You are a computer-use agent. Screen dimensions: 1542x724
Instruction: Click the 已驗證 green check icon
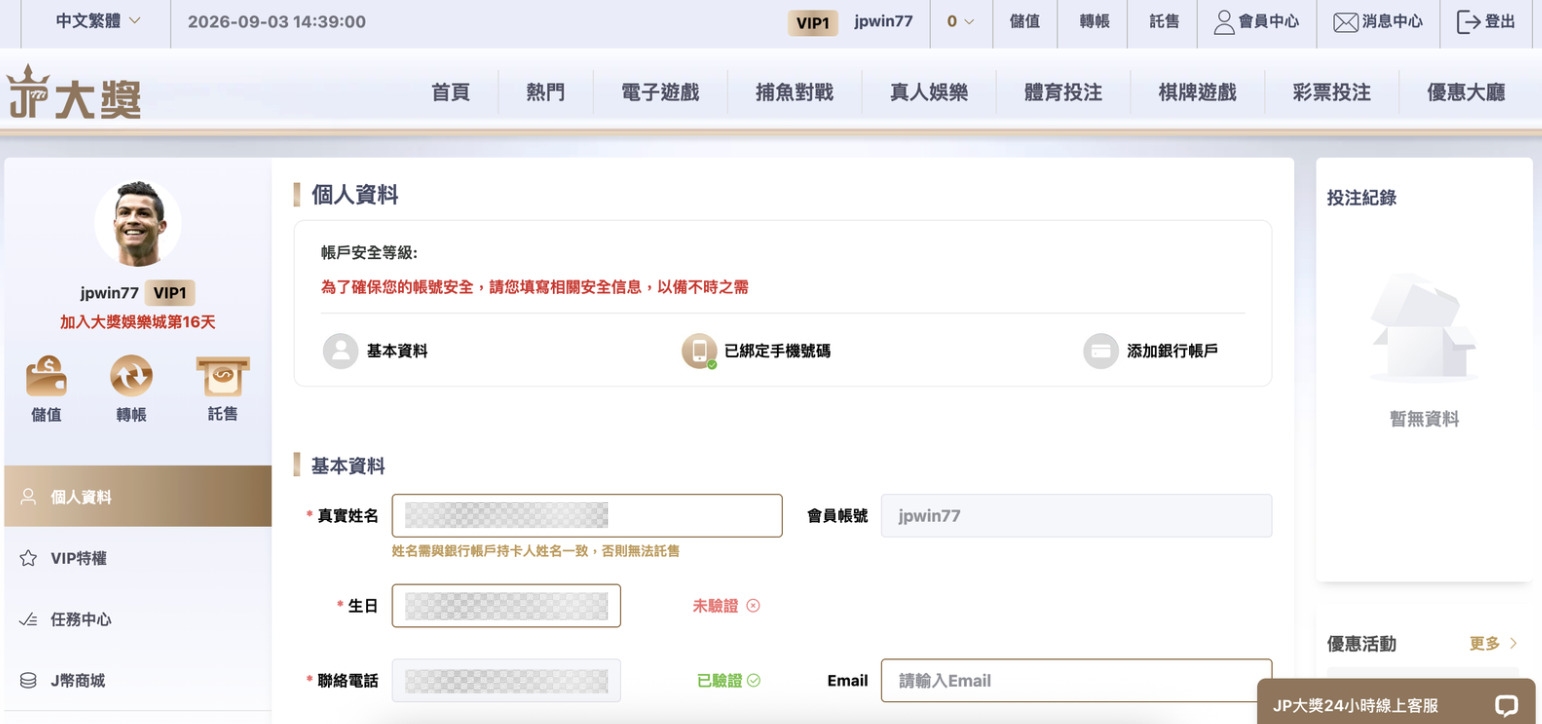[x=754, y=681]
